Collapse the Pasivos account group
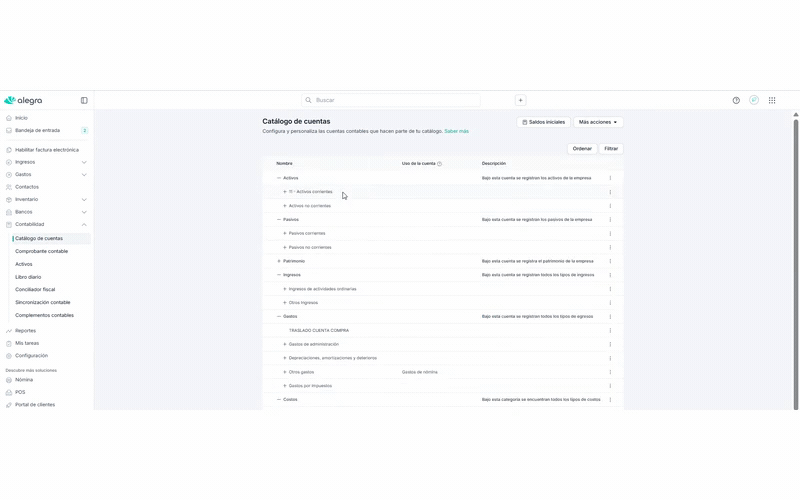 pyautogui.click(x=279, y=219)
